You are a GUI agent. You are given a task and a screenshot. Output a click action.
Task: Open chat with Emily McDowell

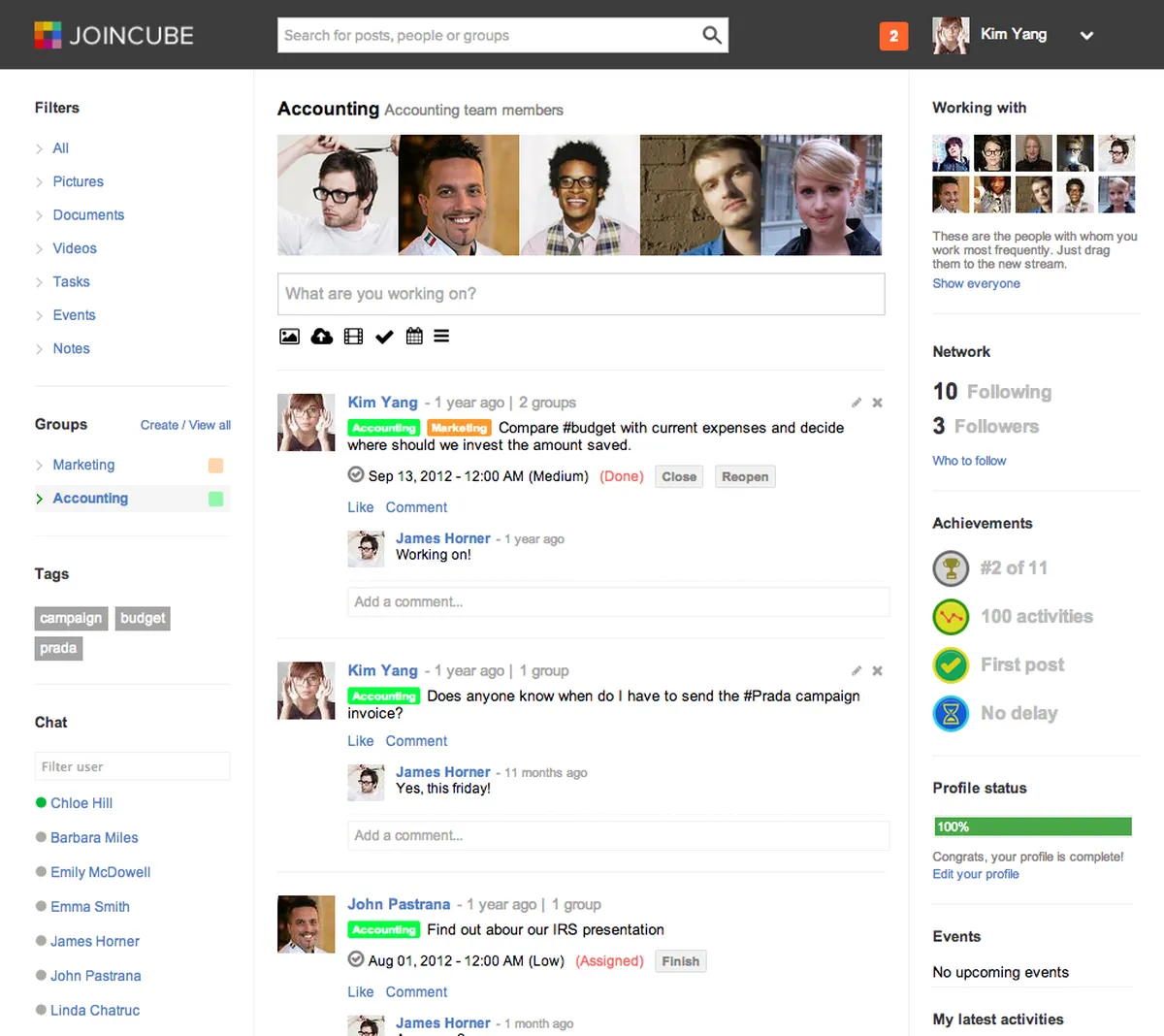point(100,872)
